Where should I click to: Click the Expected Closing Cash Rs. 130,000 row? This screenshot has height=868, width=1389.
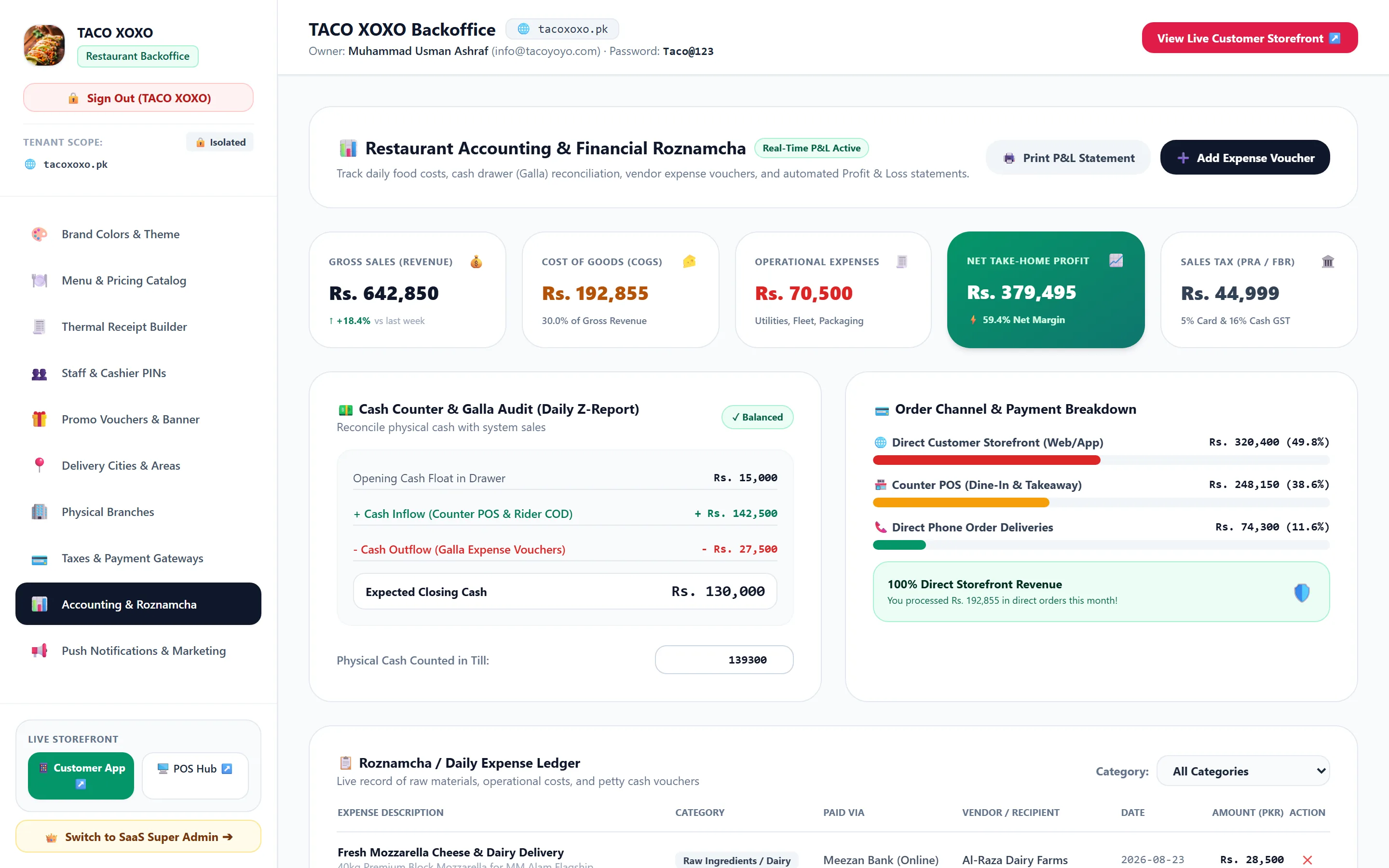pyautogui.click(x=565, y=591)
